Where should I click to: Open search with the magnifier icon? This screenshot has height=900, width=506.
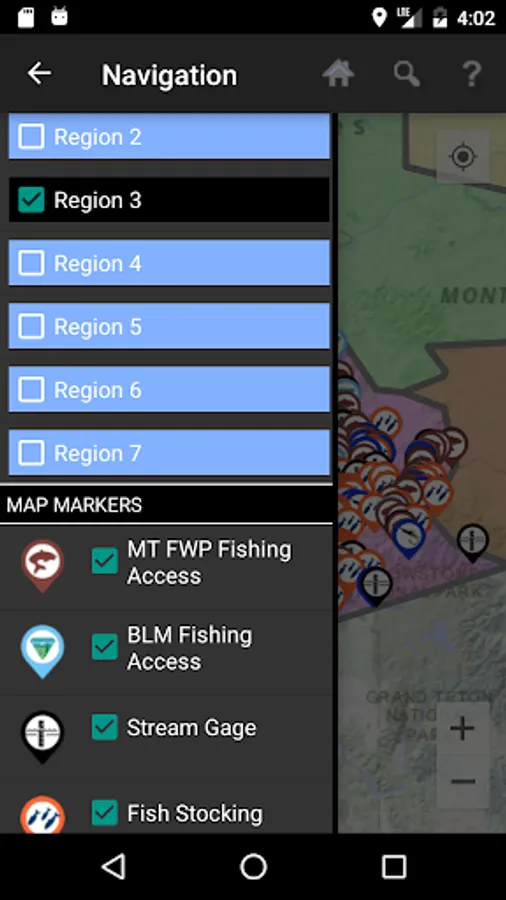tap(406, 74)
